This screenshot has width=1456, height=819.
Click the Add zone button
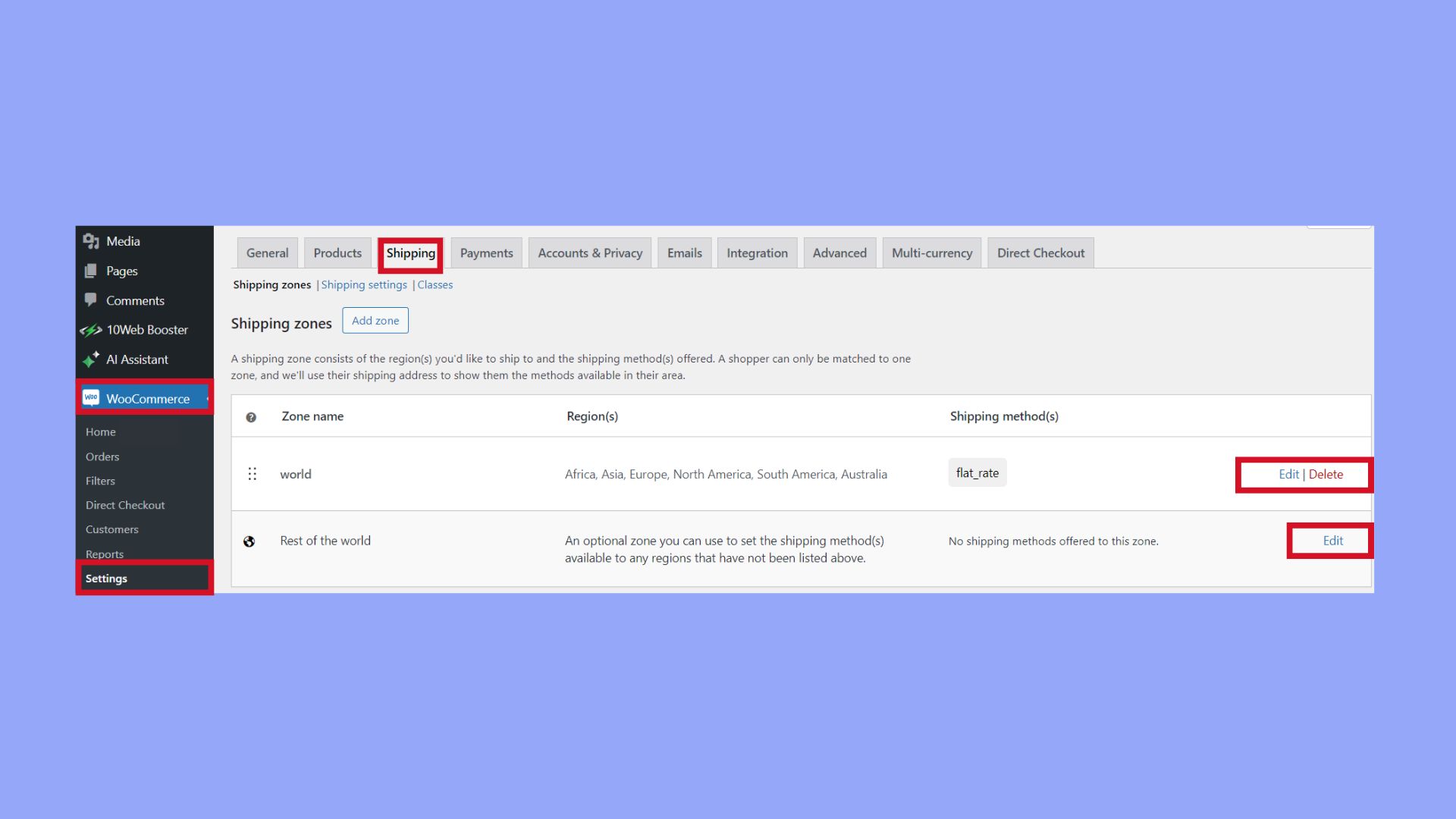375,320
